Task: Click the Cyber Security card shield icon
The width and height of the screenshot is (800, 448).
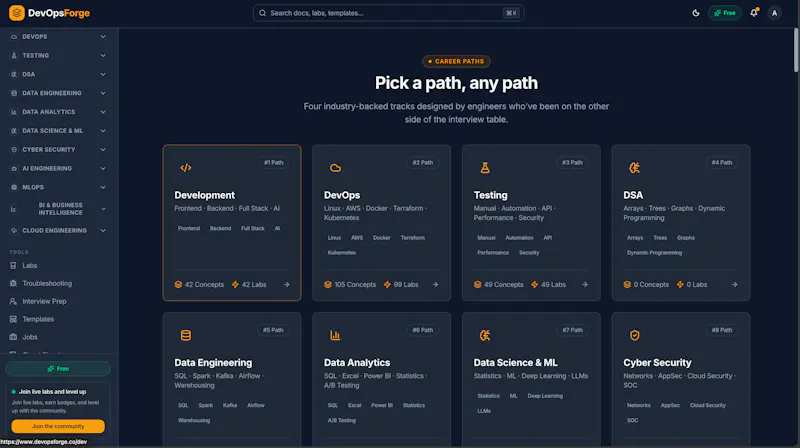Action: click(x=634, y=335)
